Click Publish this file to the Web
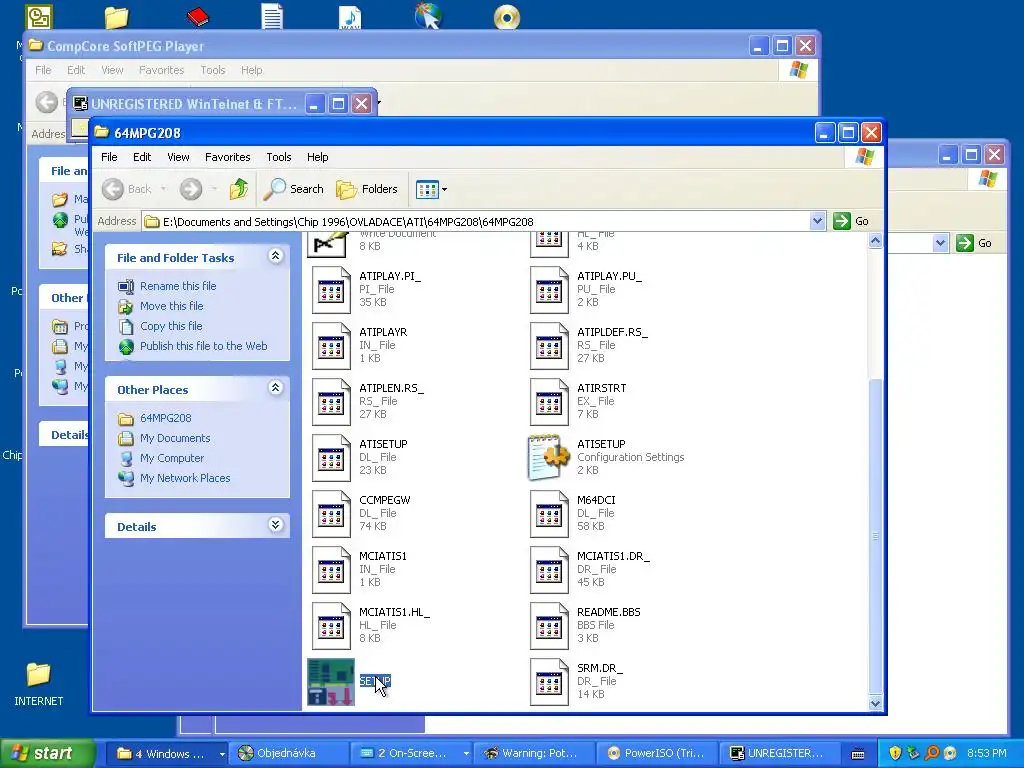The width and height of the screenshot is (1024, 768). 203,346
